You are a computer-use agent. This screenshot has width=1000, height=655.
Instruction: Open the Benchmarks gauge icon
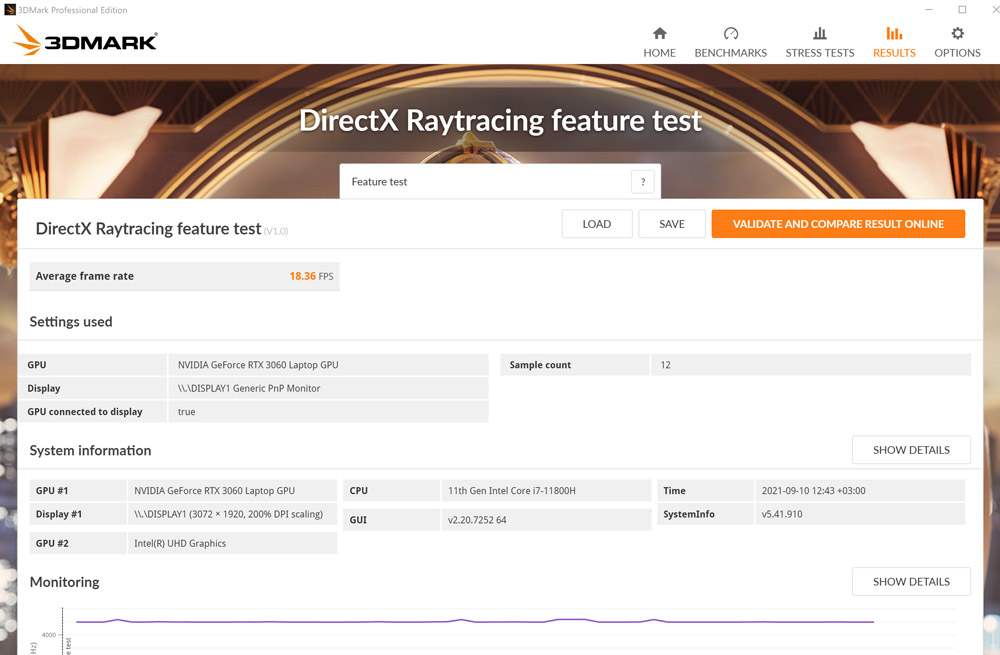pos(731,33)
